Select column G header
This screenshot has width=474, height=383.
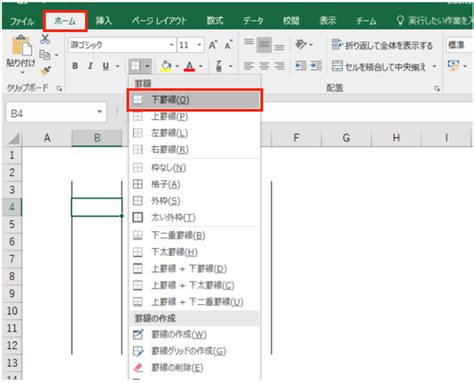coord(346,138)
